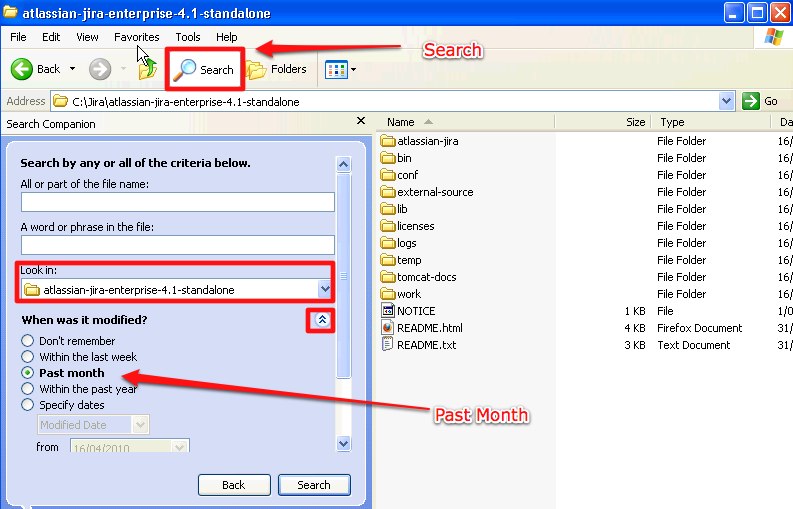Click the file name search field
This screenshot has height=509, width=793.
(x=178, y=202)
